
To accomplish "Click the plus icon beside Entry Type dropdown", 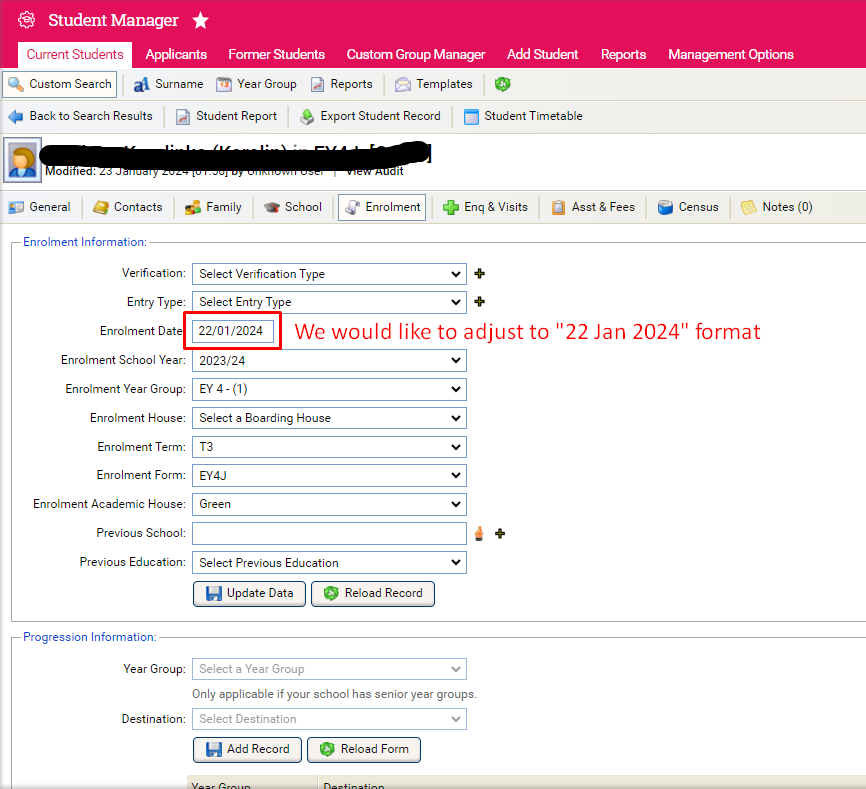I will click(479, 301).
